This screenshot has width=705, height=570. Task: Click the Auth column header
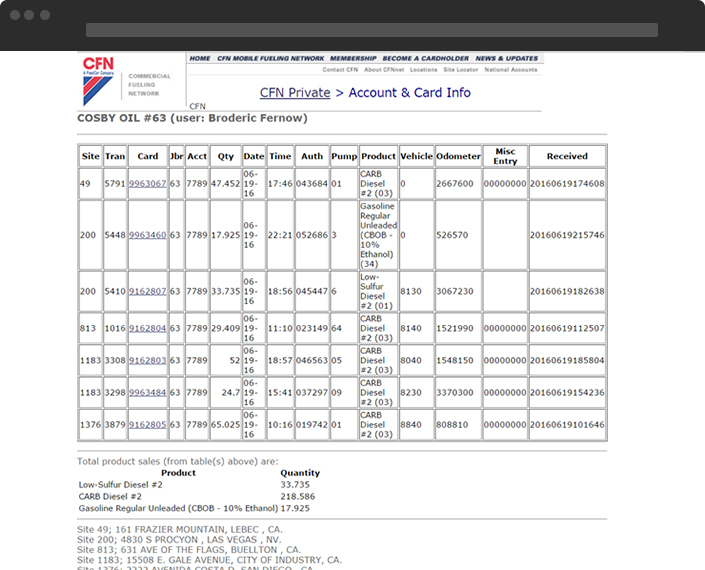[x=312, y=156]
